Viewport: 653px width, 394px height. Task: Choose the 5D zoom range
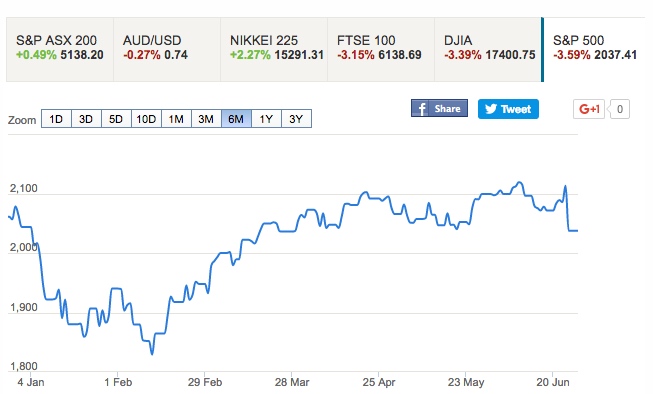click(116, 119)
